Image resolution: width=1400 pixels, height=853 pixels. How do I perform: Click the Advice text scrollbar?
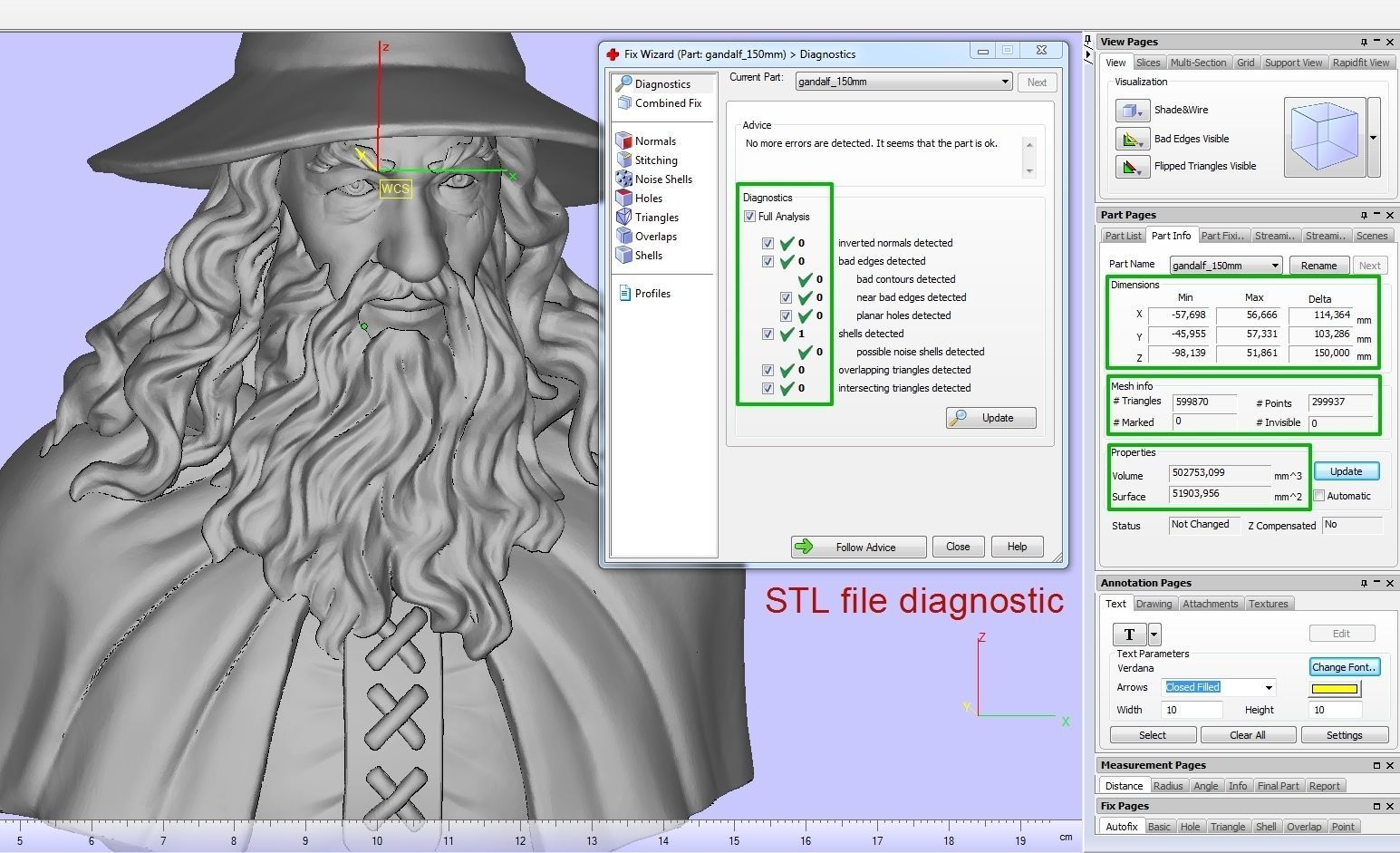pos(1028,158)
